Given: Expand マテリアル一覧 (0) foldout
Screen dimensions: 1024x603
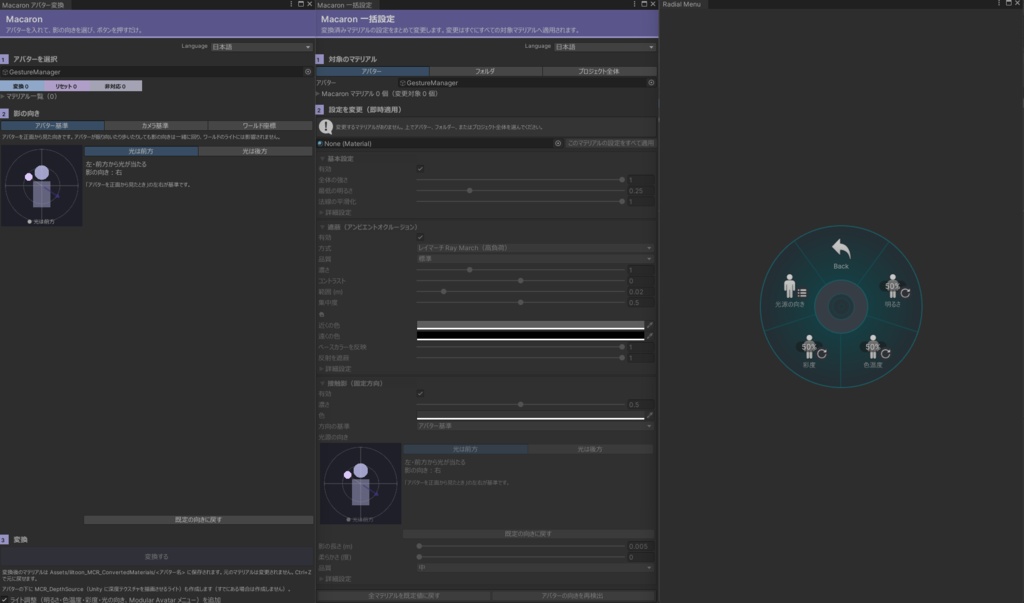Looking at the screenshot, I should click(x=3, y=97).
